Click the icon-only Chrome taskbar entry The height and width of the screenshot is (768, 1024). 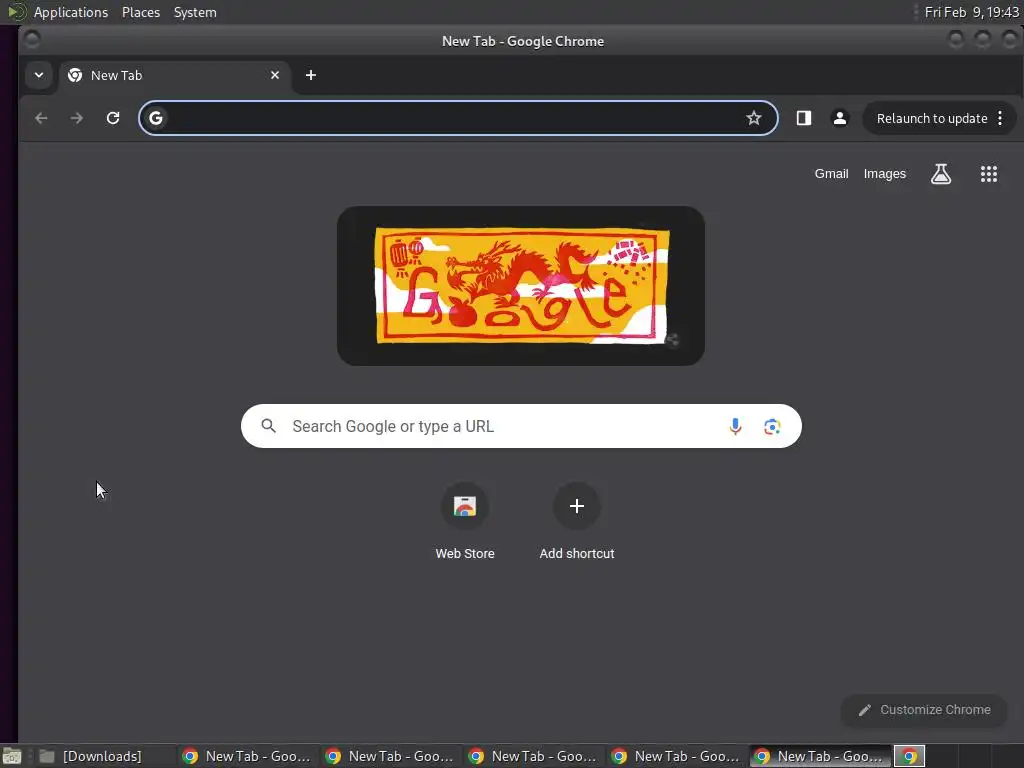909,756
